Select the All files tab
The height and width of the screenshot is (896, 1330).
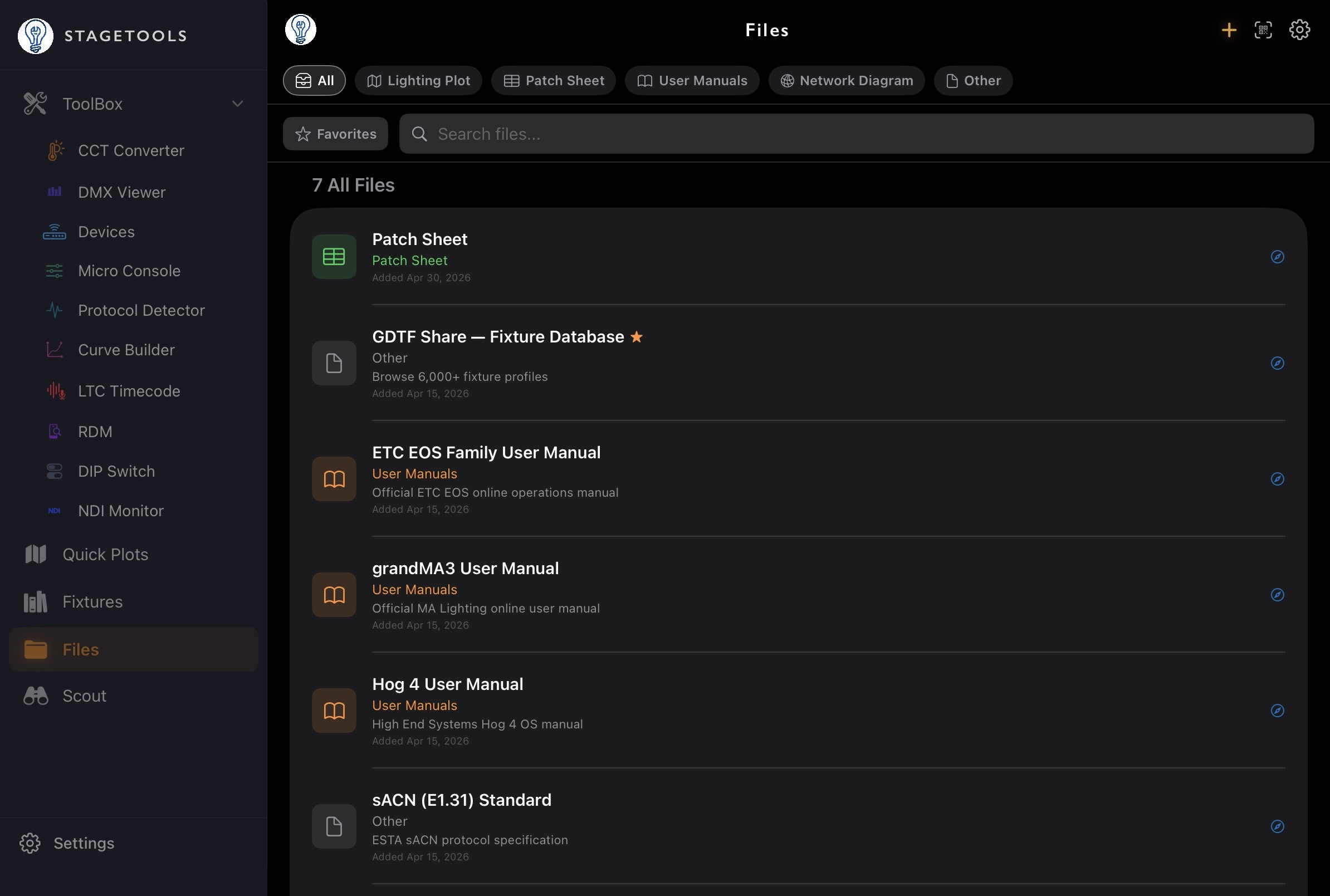314,81
